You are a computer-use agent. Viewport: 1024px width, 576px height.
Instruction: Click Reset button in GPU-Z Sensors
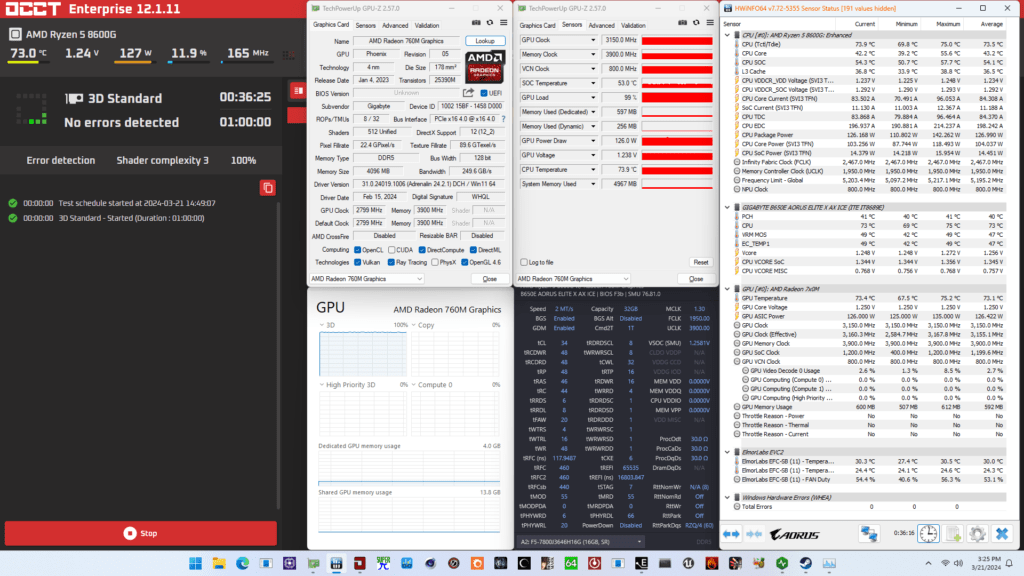pyautogui.click(x=701, y=263)
